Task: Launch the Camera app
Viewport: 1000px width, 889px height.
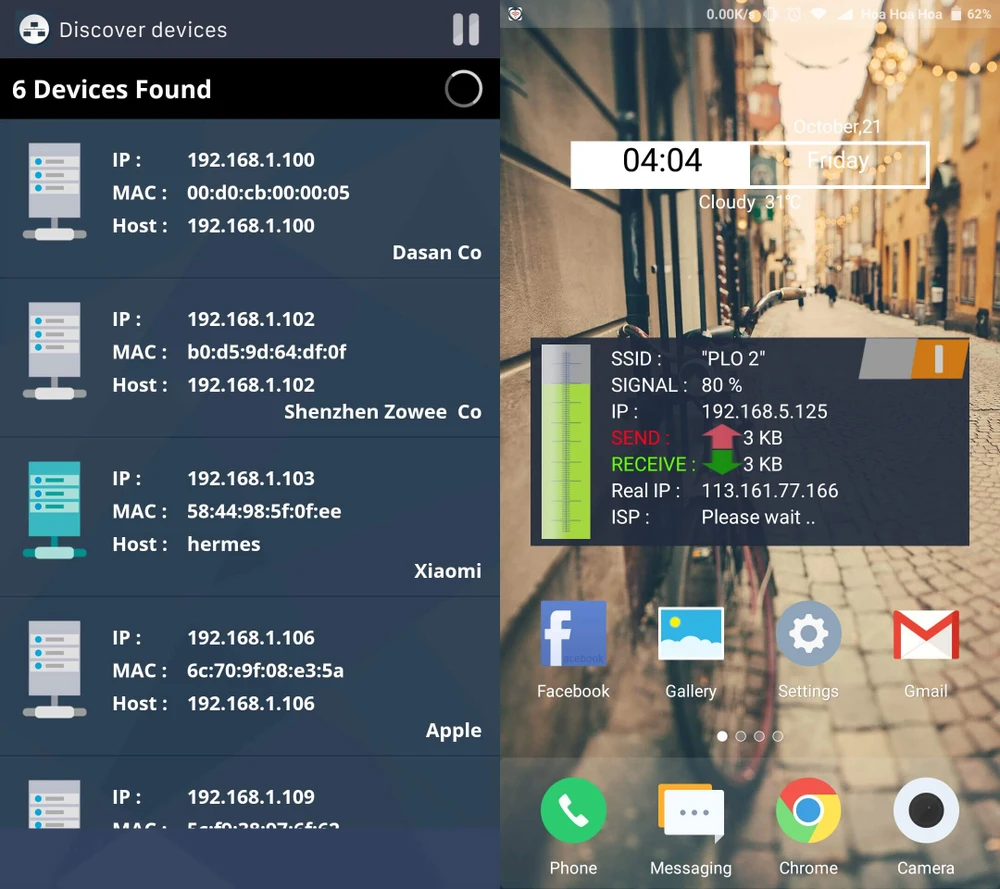Action: click(x=925, y=811)
